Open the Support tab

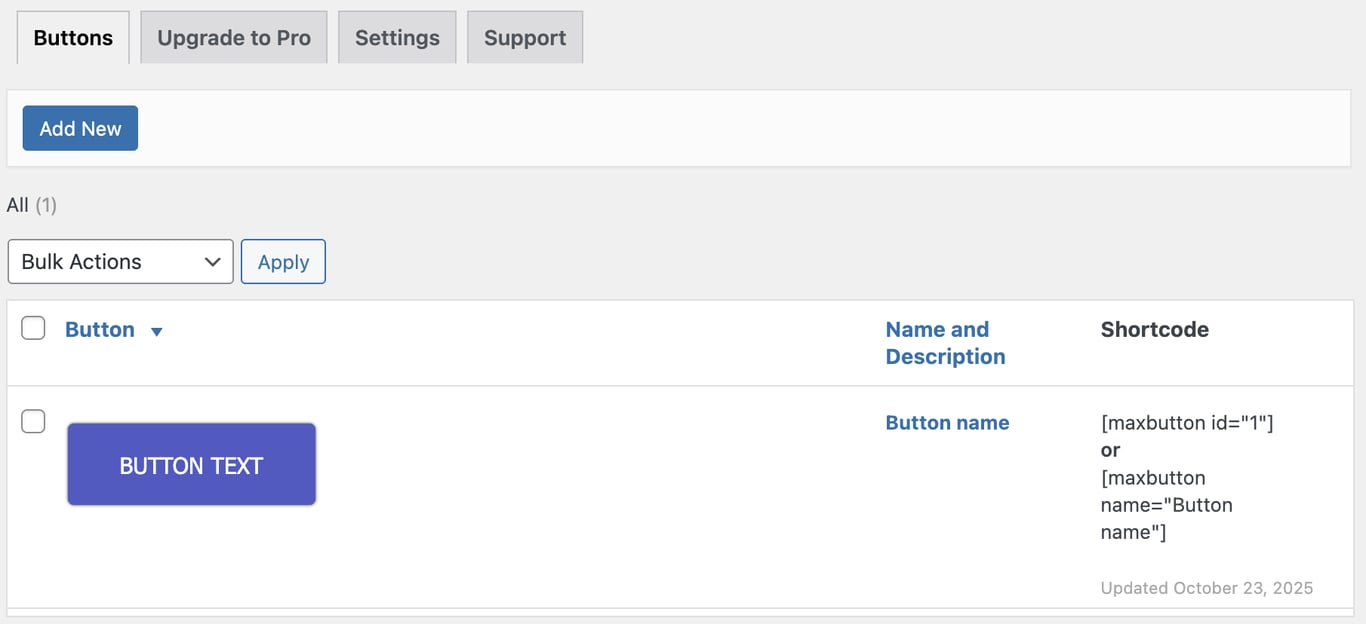point(525,37)
